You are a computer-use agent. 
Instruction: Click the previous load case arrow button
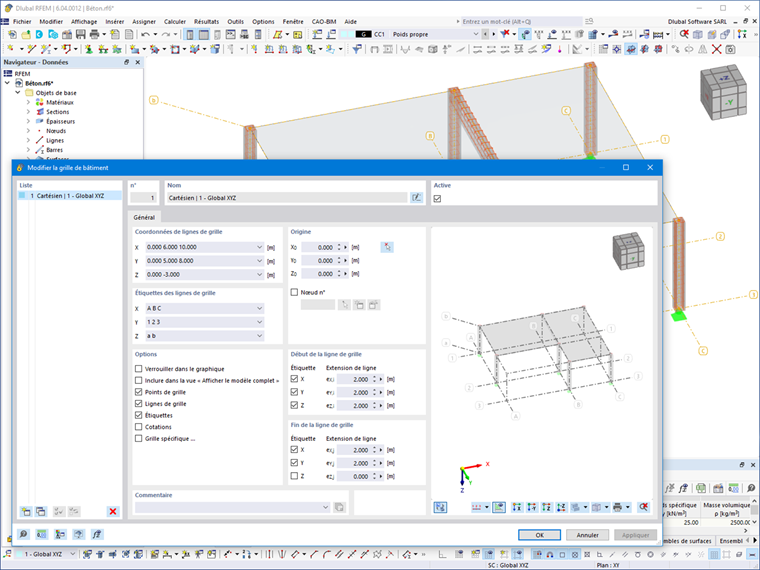485,34
